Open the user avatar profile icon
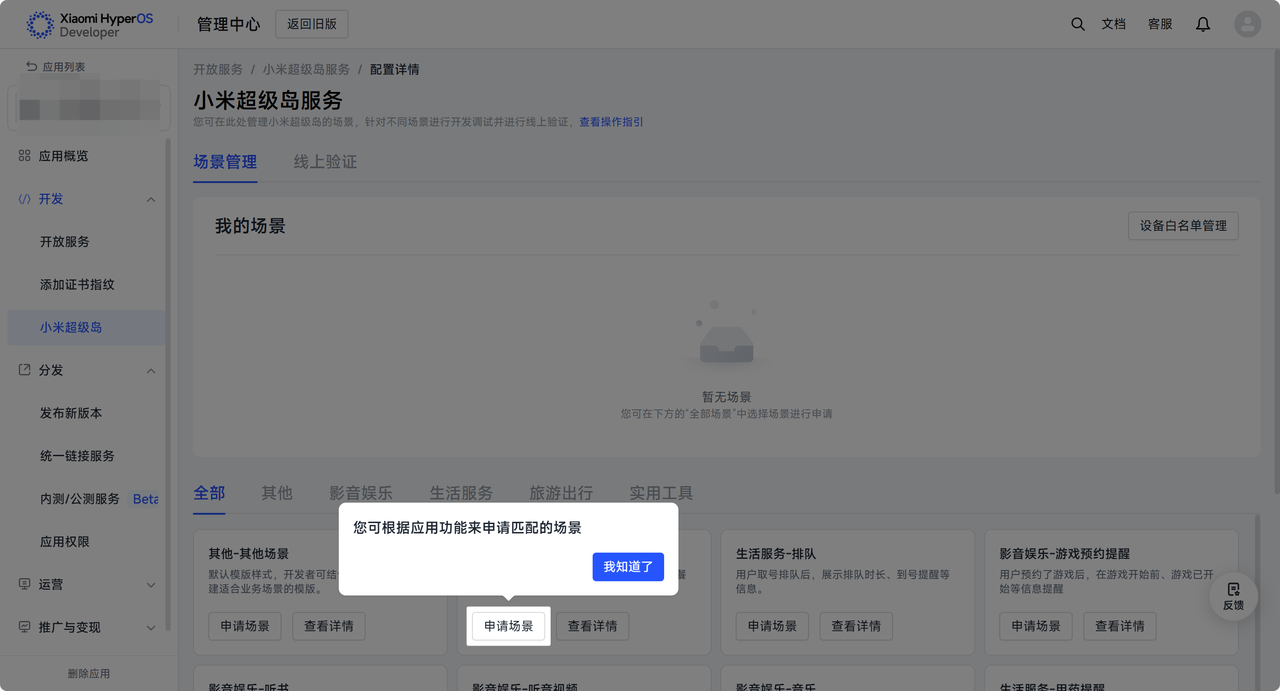The width and height of the screenshot is (1280, 691). [1247, 24]
